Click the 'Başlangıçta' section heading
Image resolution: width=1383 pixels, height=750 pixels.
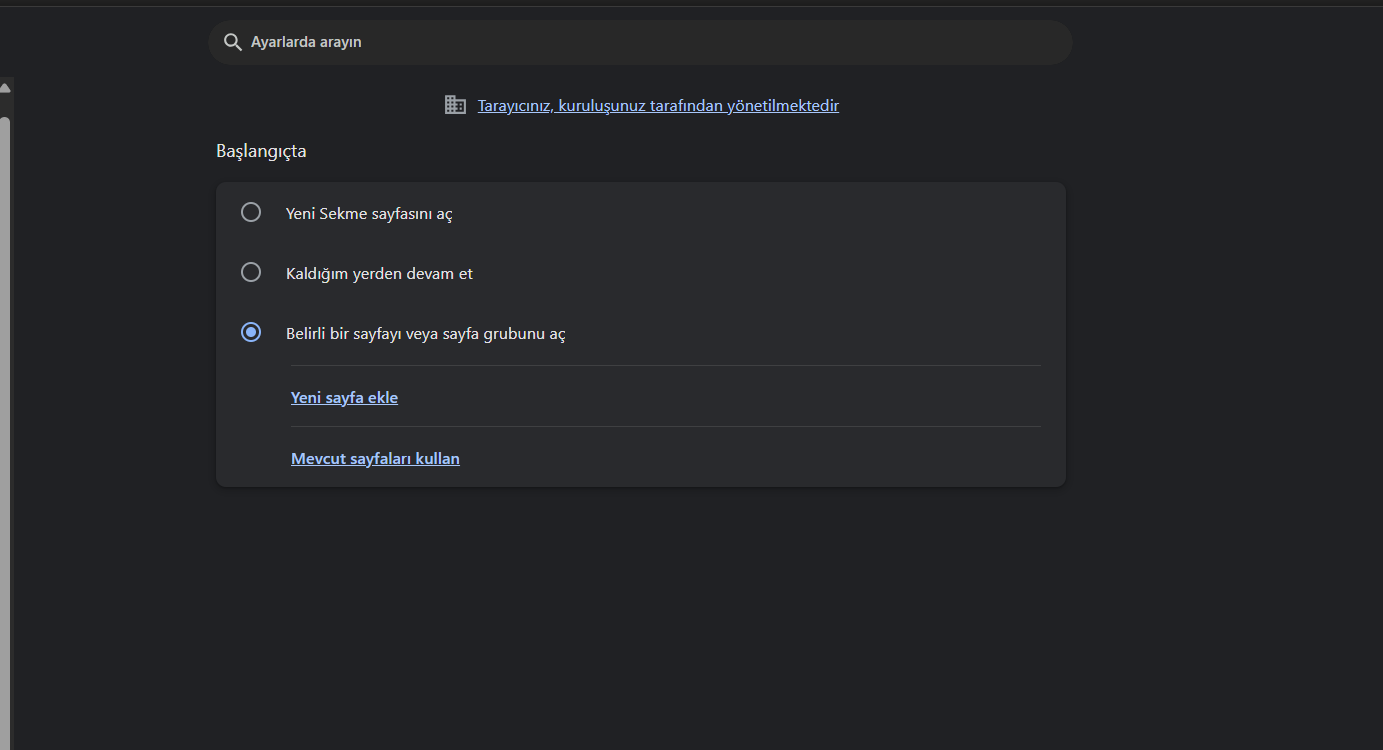pyautogui.click(x=261, y=152)
